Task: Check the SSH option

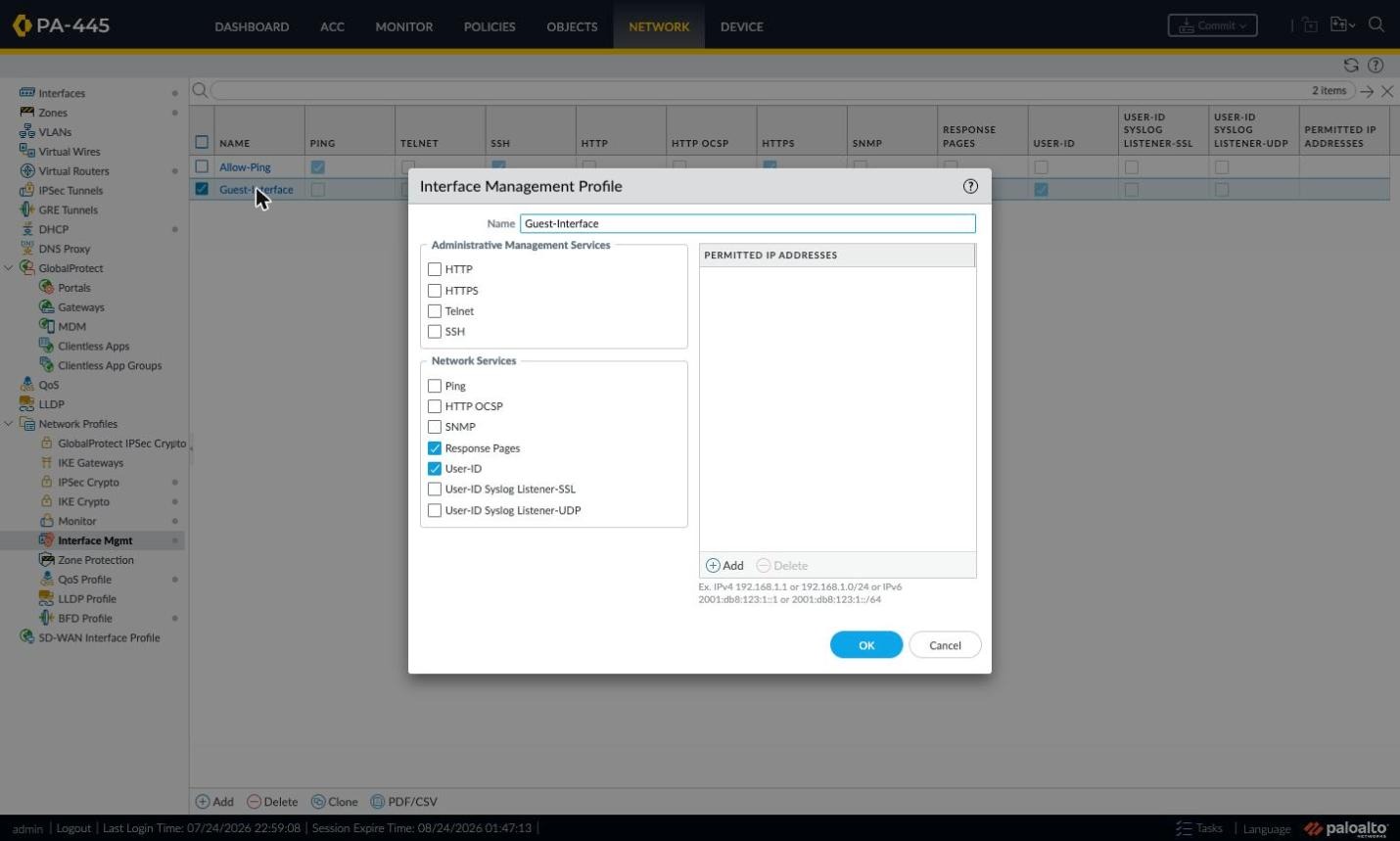Action: point(435,332)
